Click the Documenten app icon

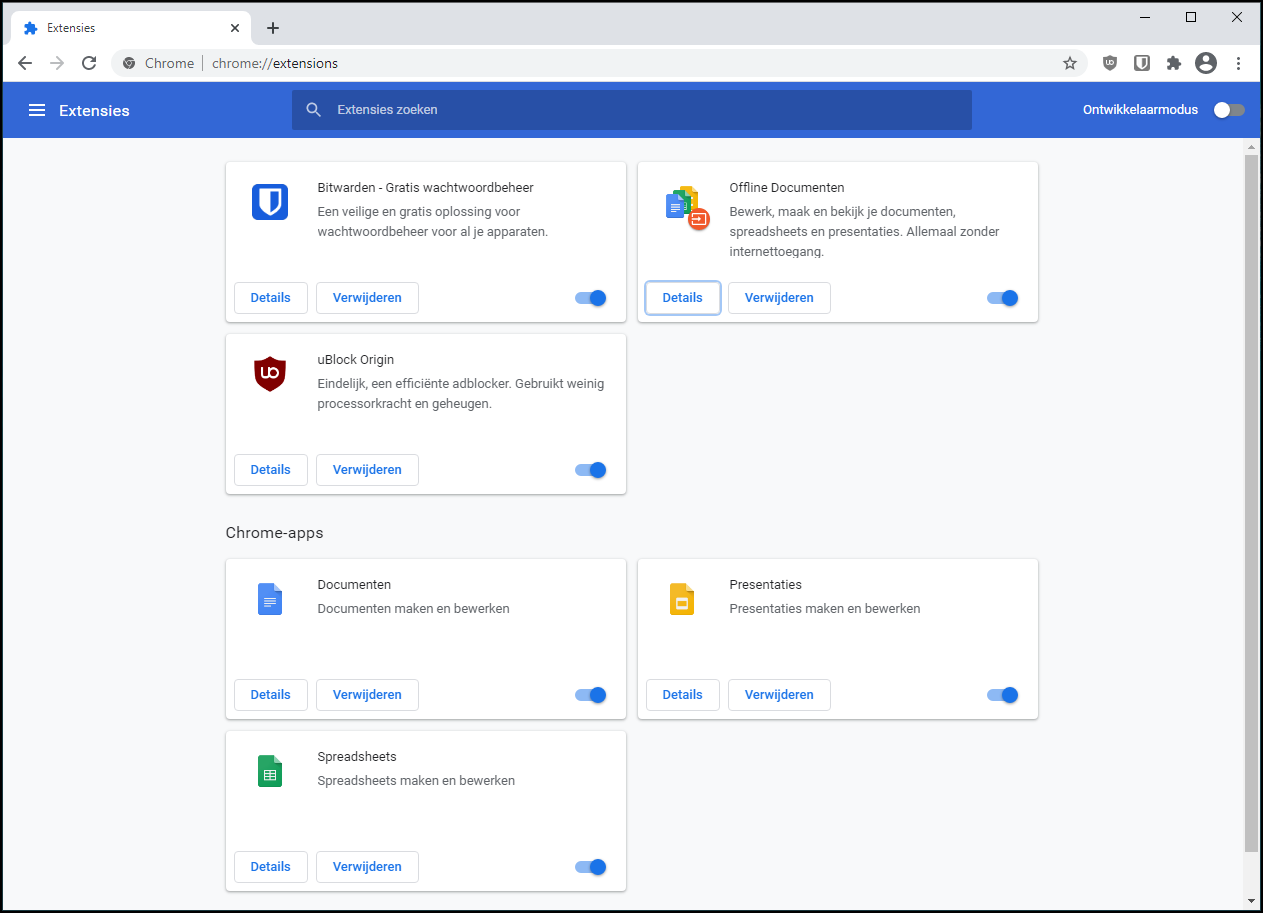coord(270,599)
